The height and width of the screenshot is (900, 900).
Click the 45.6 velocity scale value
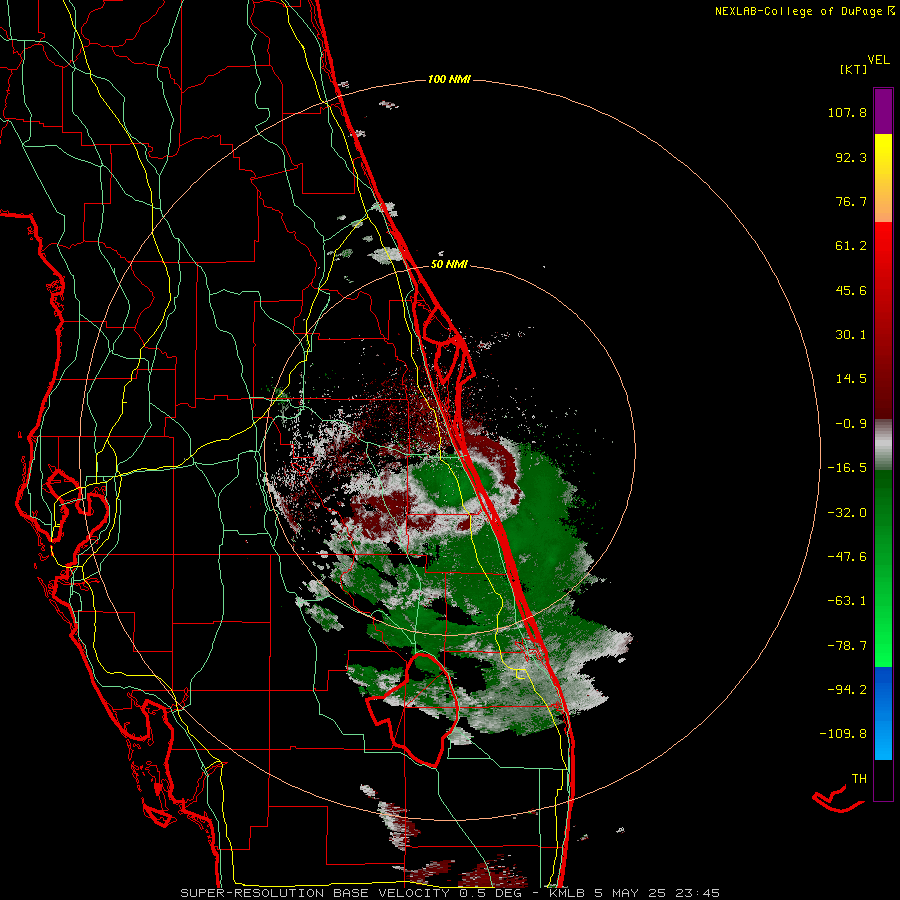click(x=851, y=290)
